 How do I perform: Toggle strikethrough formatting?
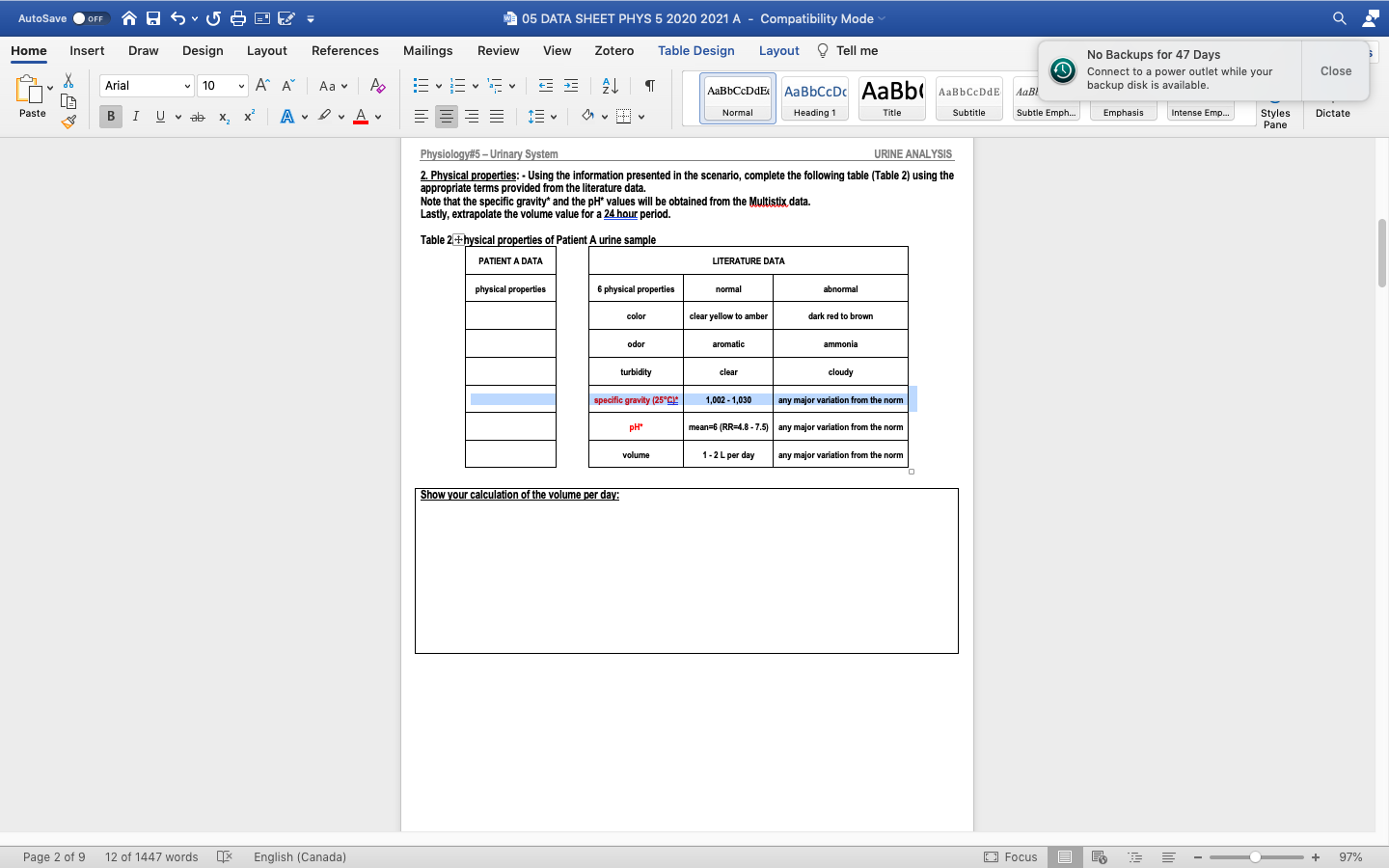(198, 117)
